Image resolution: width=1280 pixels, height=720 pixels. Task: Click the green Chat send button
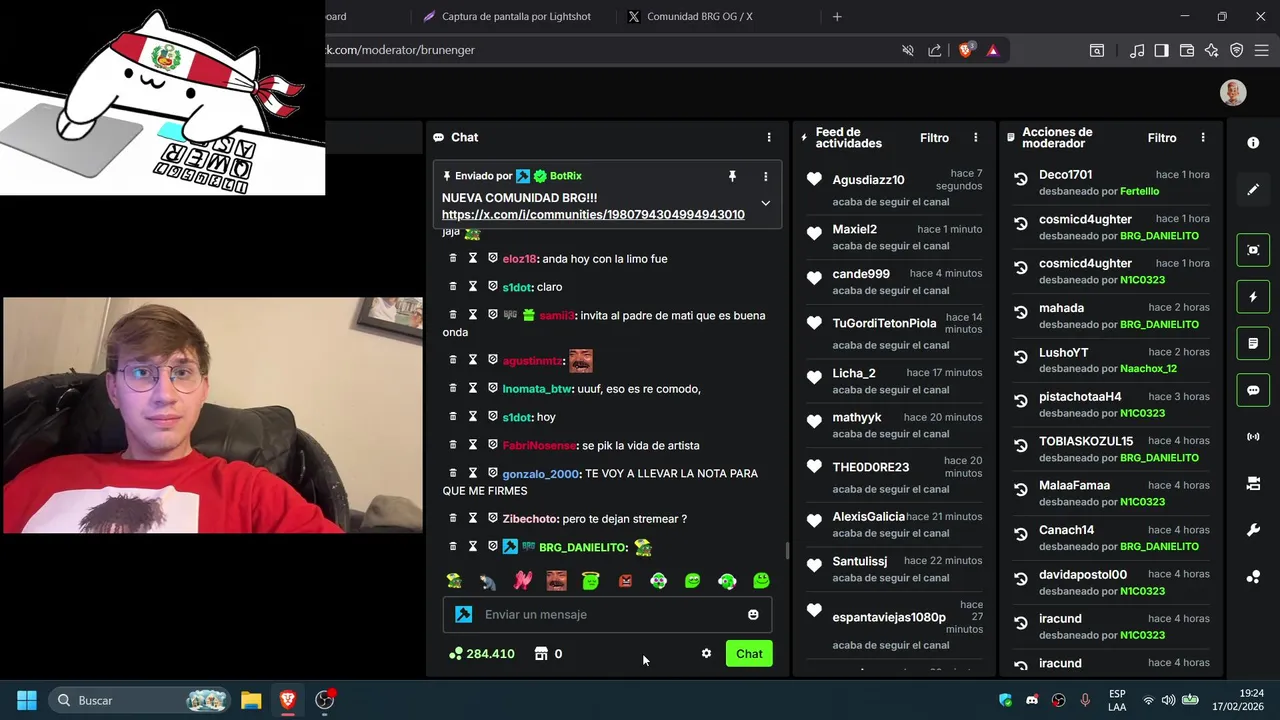[749, 654]
